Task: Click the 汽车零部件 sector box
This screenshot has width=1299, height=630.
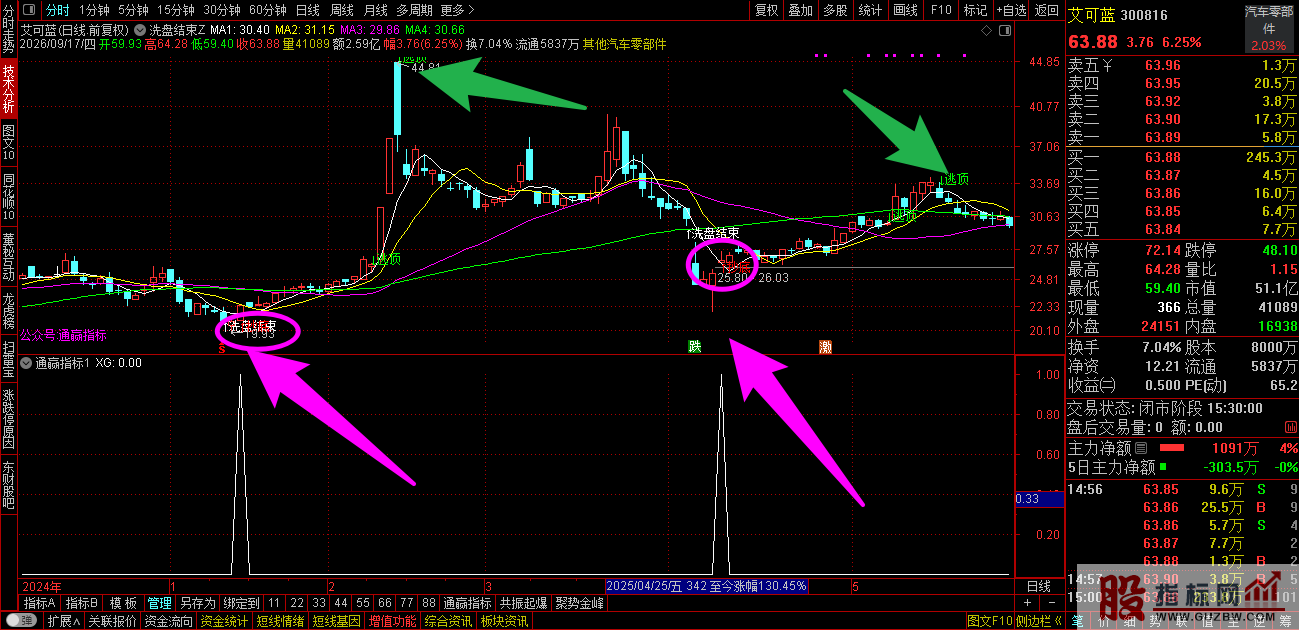Action: (1268, 29)
